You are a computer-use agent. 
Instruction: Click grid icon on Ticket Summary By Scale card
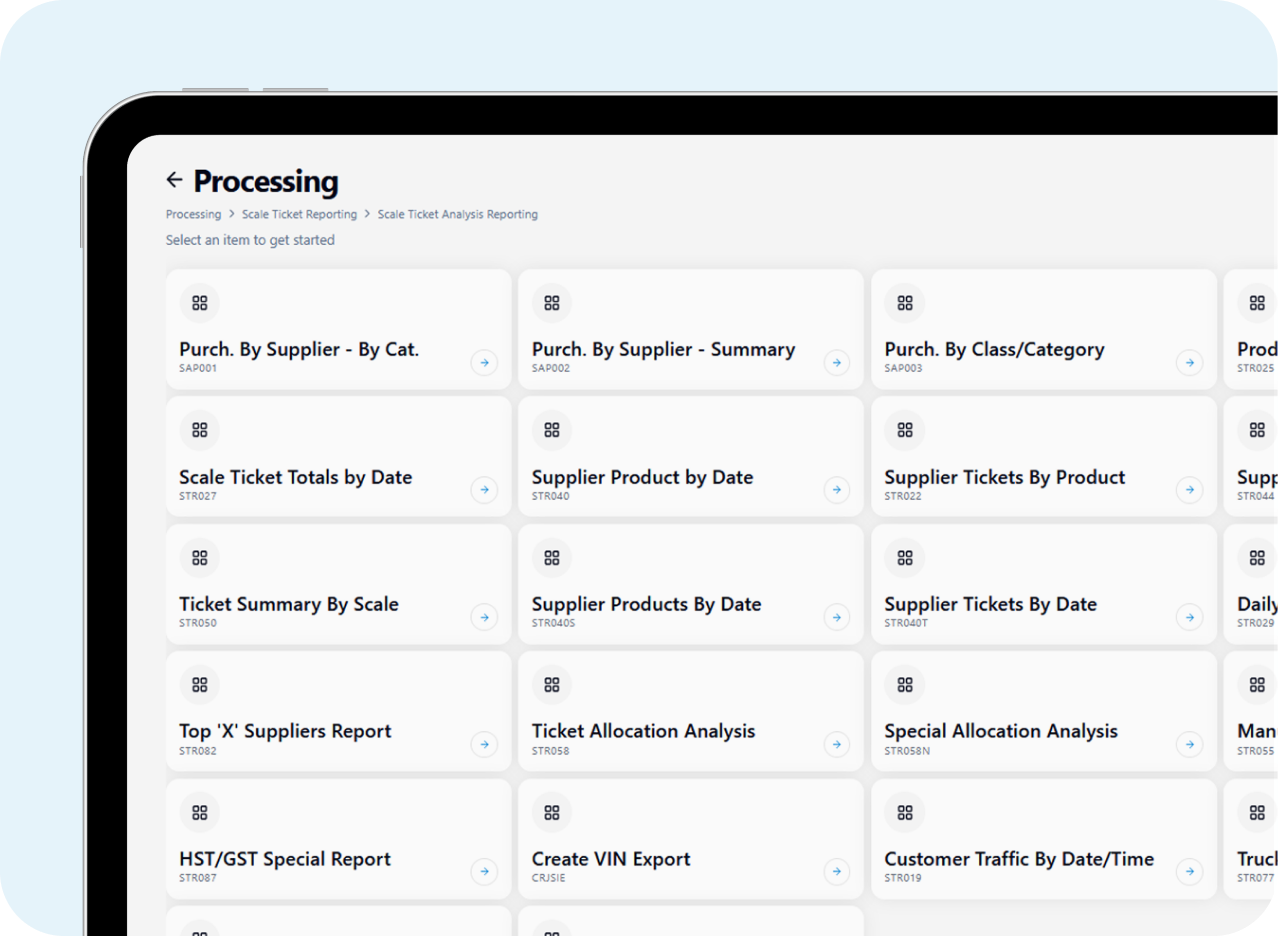coord(200,558)
